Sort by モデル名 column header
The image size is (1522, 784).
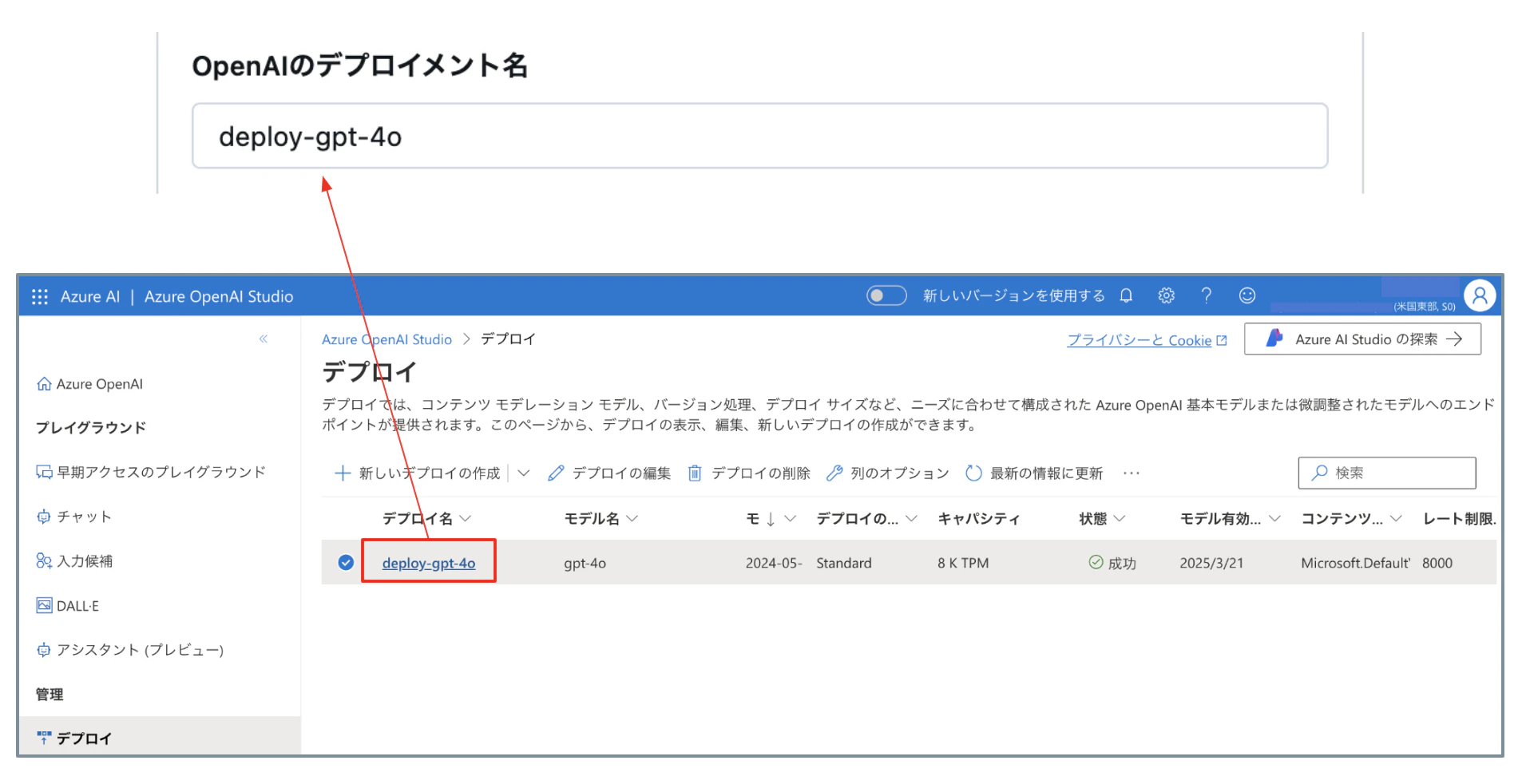[600, 519]
